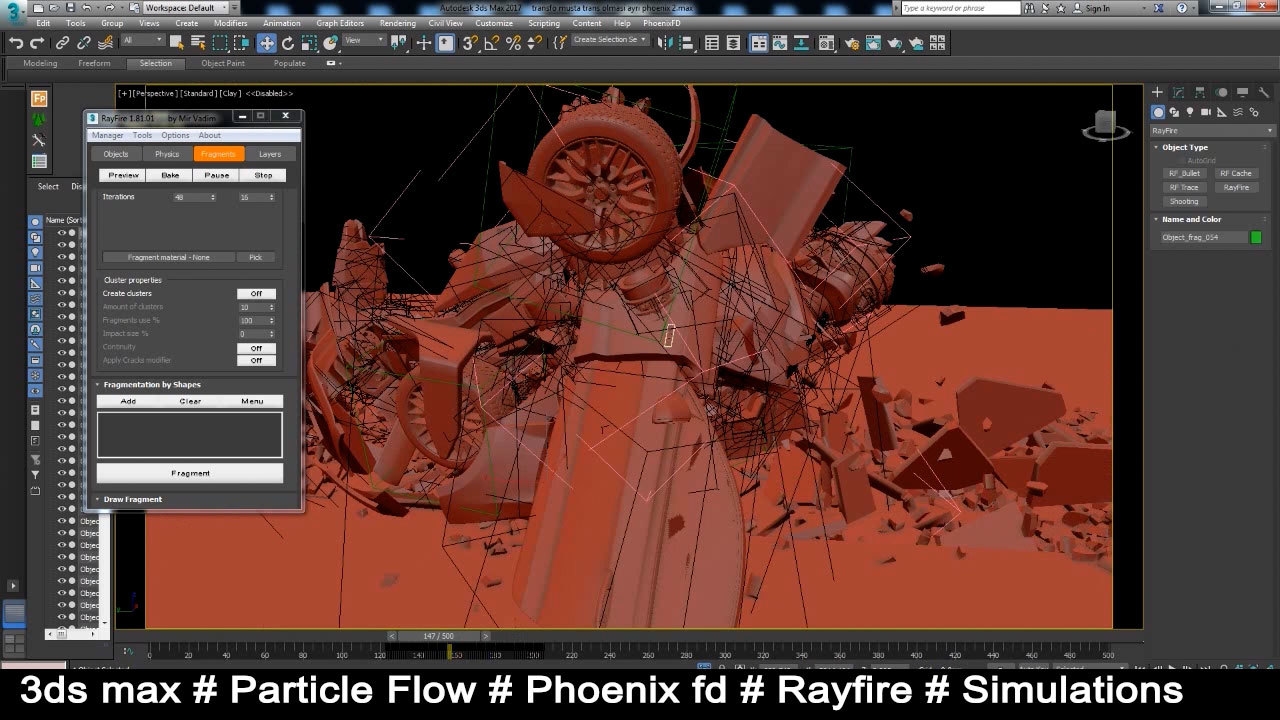Activate the Select and Rotate tool
1280x720 pixels.
click(288, 43)
